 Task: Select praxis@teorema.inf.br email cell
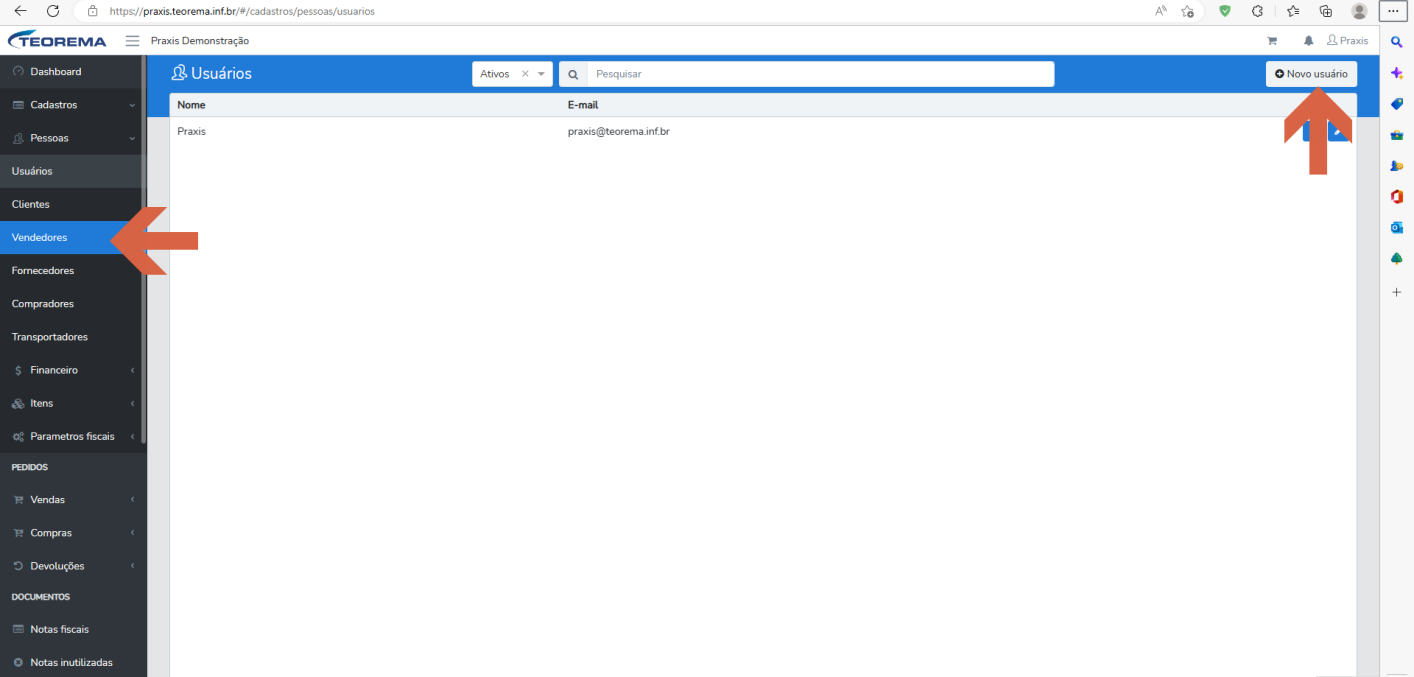[618, 131]
